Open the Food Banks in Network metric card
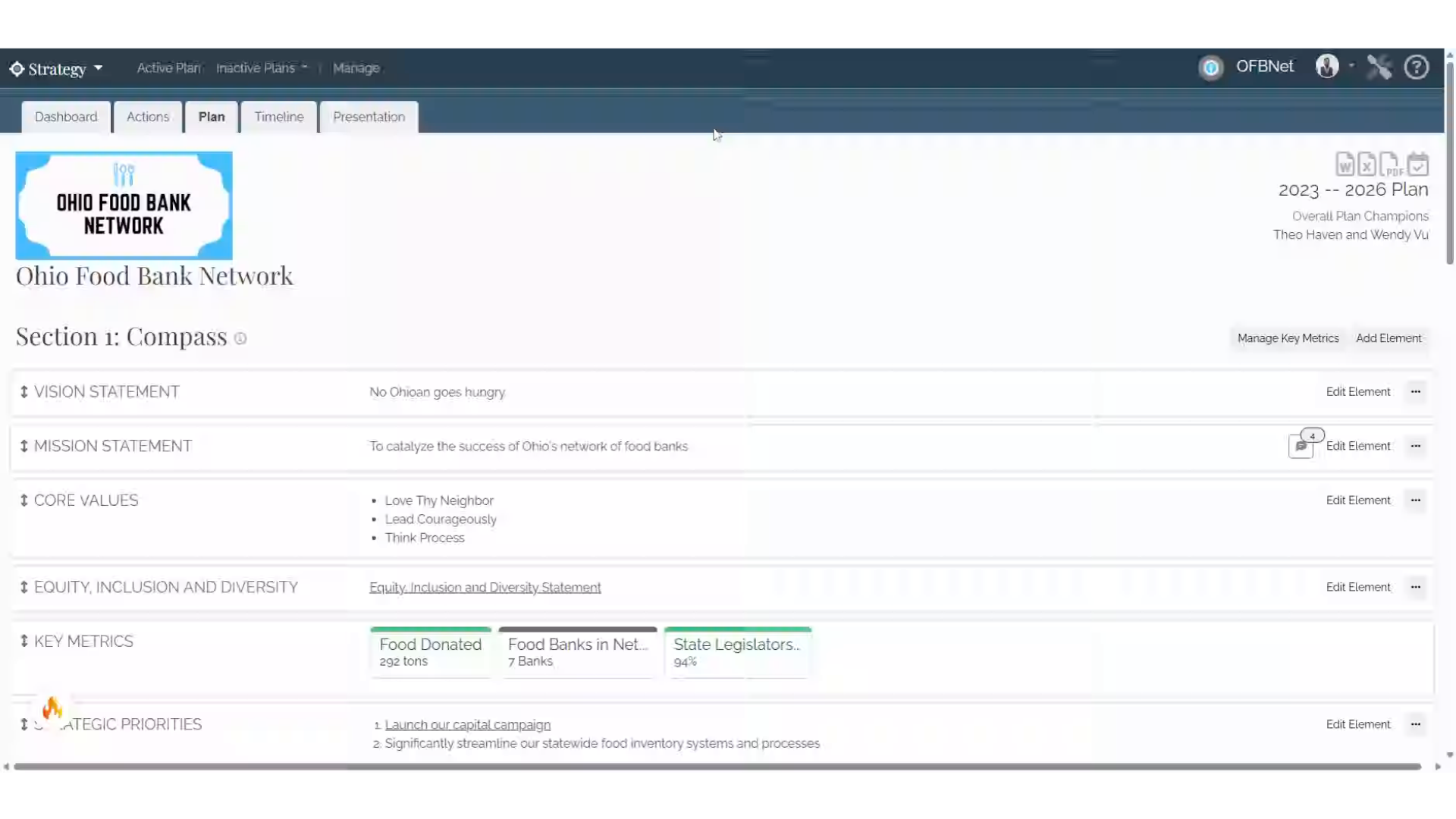The height and width of the screenshot is (819, 1456). 578,652
